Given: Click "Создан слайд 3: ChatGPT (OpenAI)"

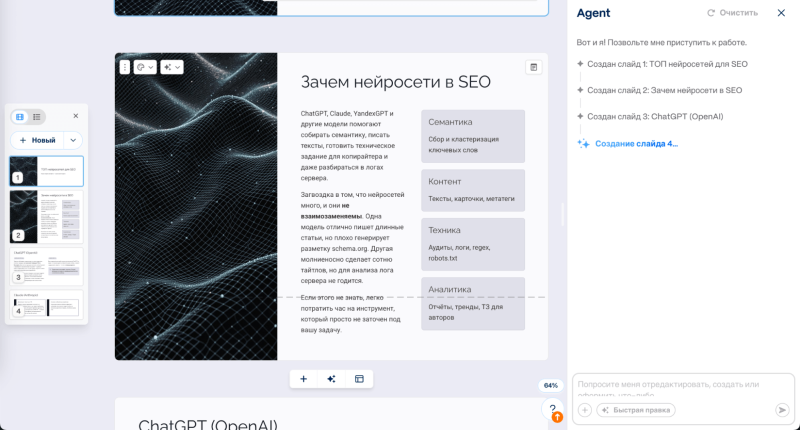Looking at the screenshot, I should tap(655, 117).
